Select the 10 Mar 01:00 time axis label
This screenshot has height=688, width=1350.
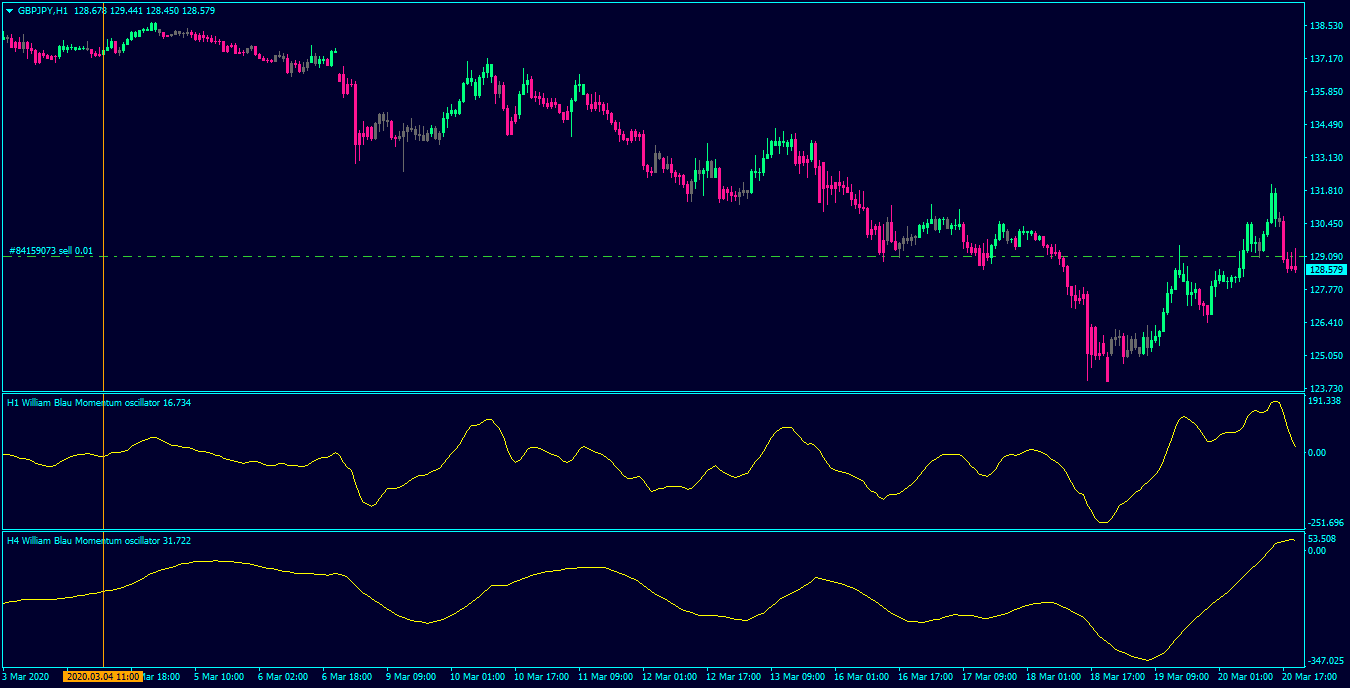478,677
